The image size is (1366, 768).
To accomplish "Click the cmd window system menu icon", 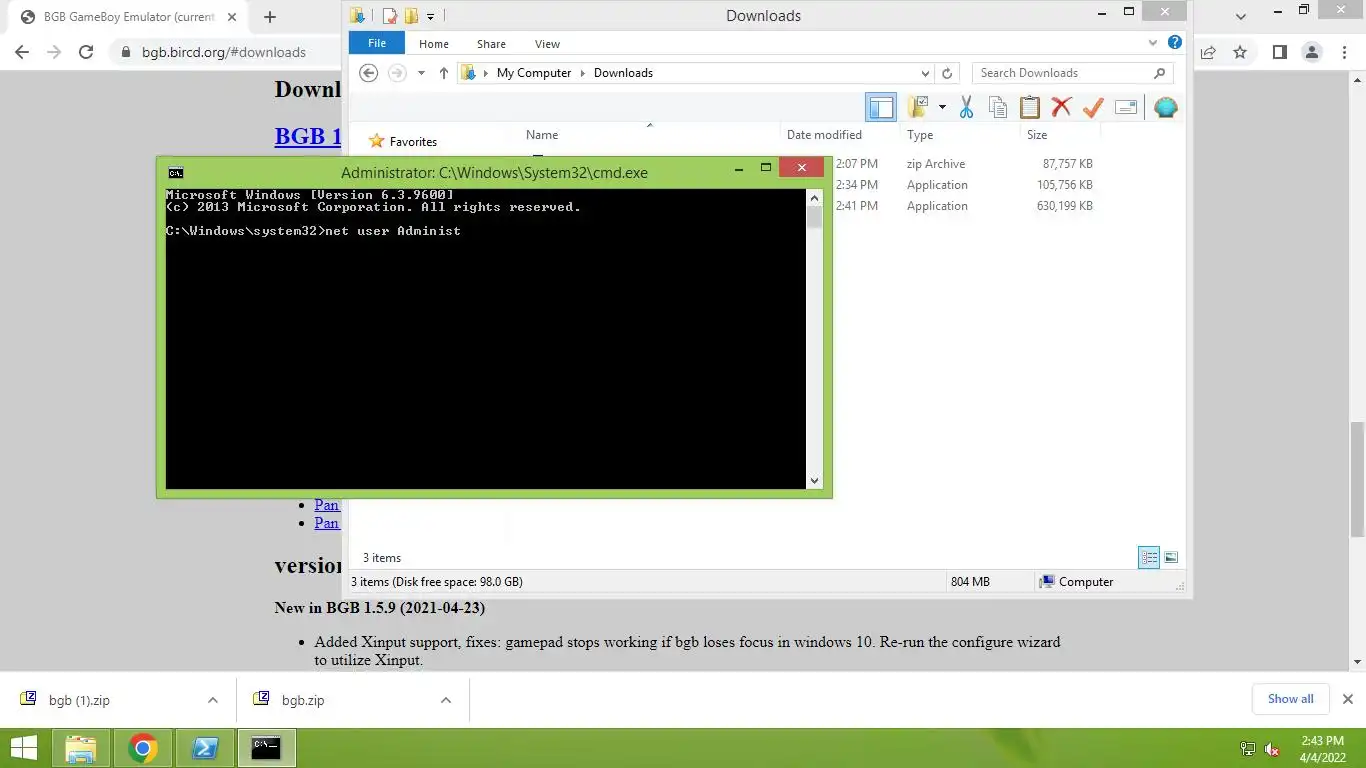I will tap(176, 173).
